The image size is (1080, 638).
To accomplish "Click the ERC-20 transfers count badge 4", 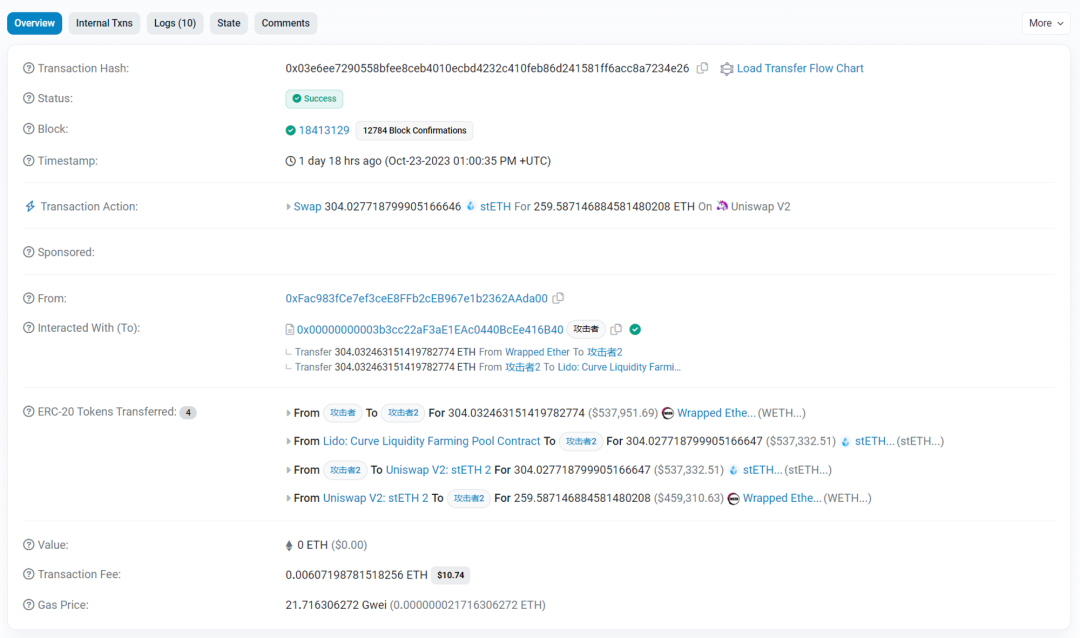I will pyautogui.click(x=188, y=413).
